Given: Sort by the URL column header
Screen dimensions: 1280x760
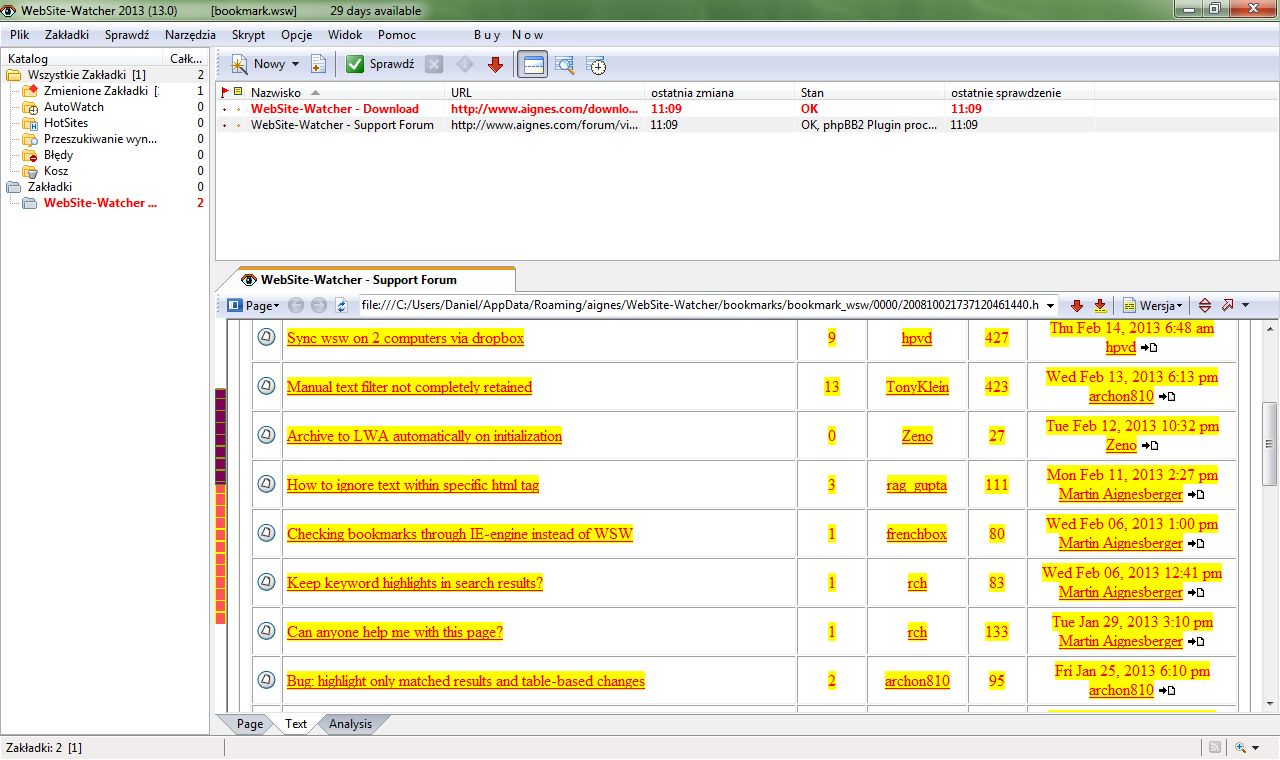Looking at the screenshot, I should tap(546, 92).
